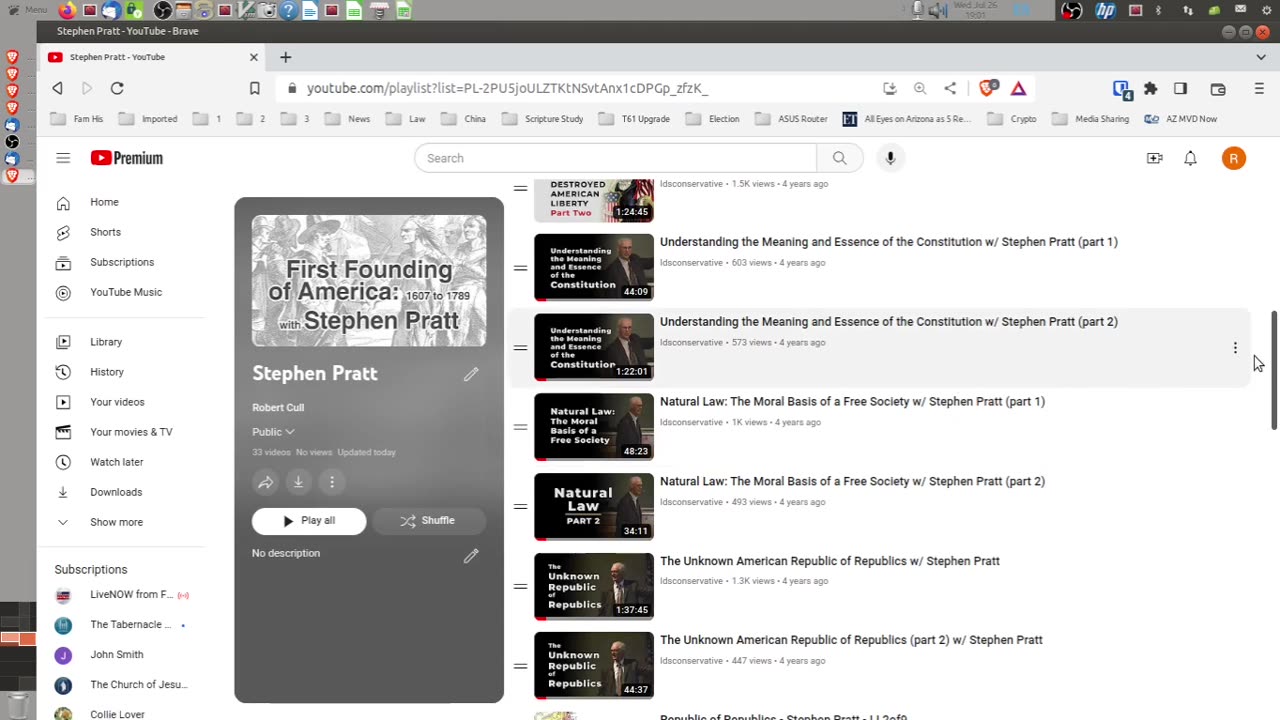Grab the reorder handle for Natural Law part 1
Viewport: 1280px width, 720px height.
pos(520,427)
